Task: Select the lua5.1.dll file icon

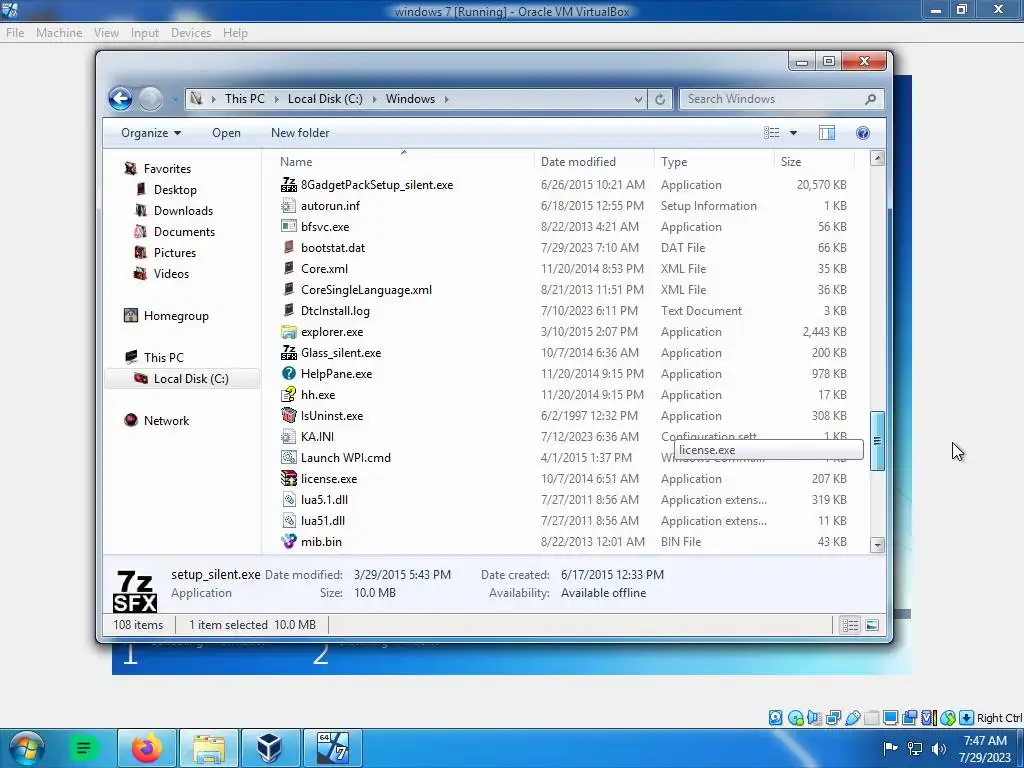Action: [289, 500]
